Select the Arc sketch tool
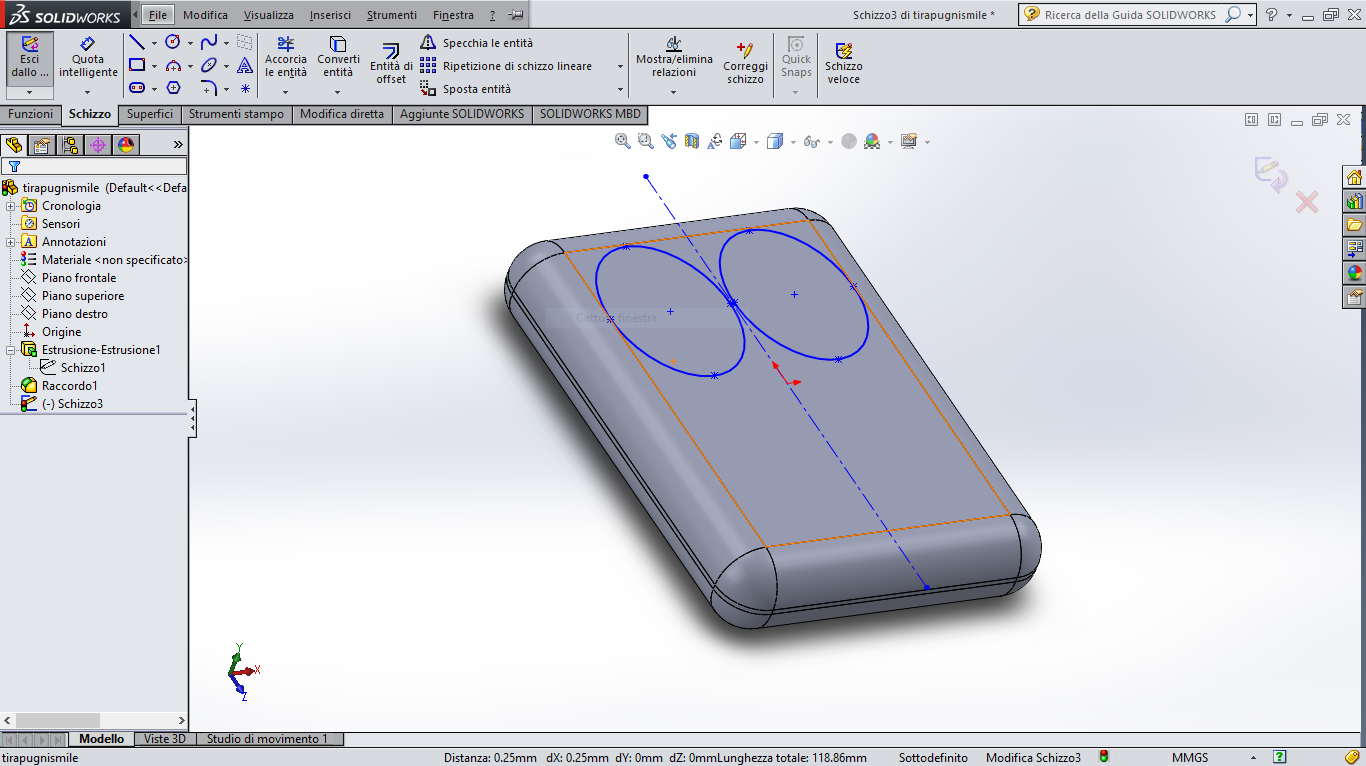Screen dimensions: 1366x766 (173, 65)
